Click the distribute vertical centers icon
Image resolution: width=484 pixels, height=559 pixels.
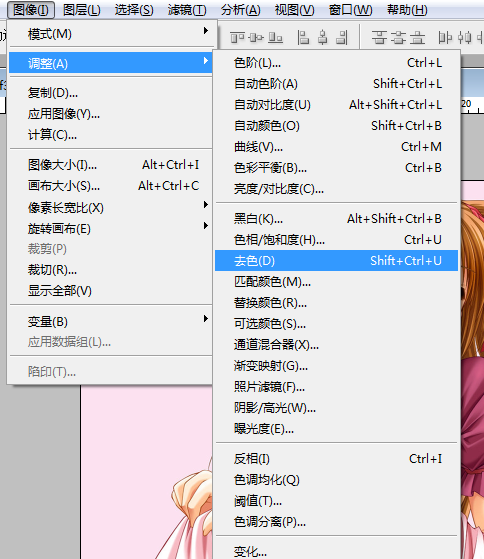point(398,37)
